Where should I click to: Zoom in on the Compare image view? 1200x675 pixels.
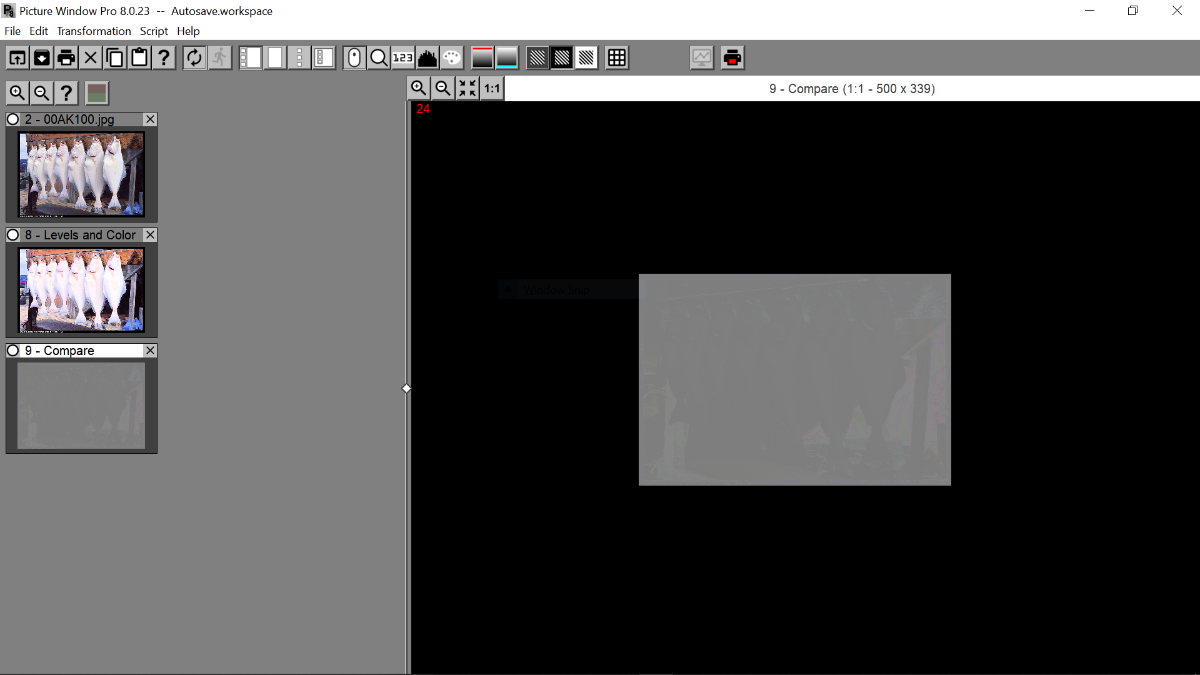[419, 88]
